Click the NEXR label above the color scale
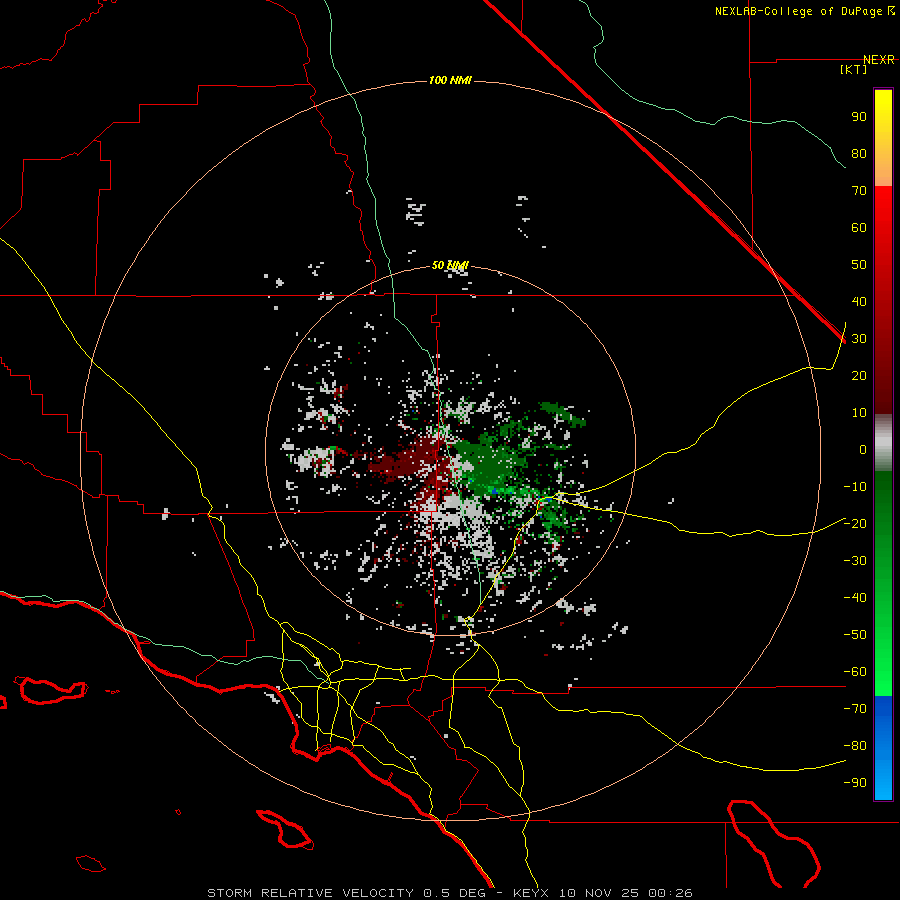 tap(879, 60)
